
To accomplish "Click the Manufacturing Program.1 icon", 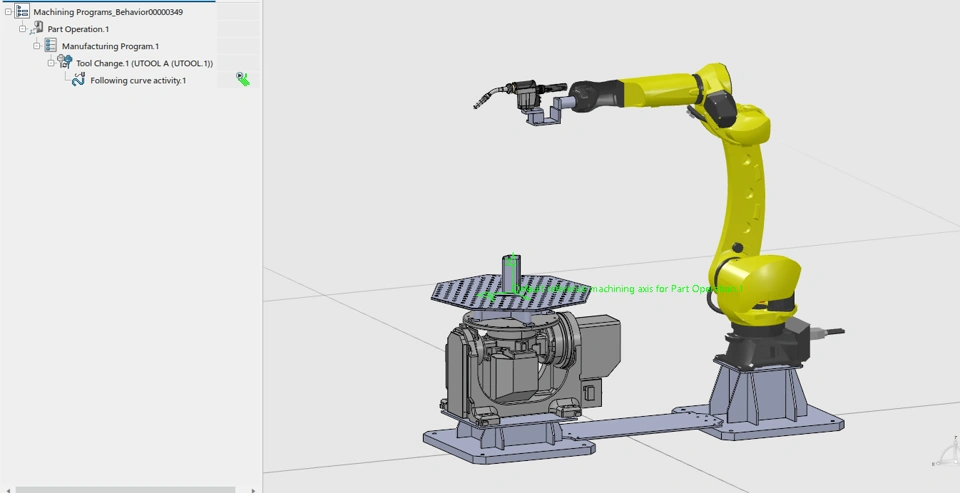I will (x=51, y=45).
